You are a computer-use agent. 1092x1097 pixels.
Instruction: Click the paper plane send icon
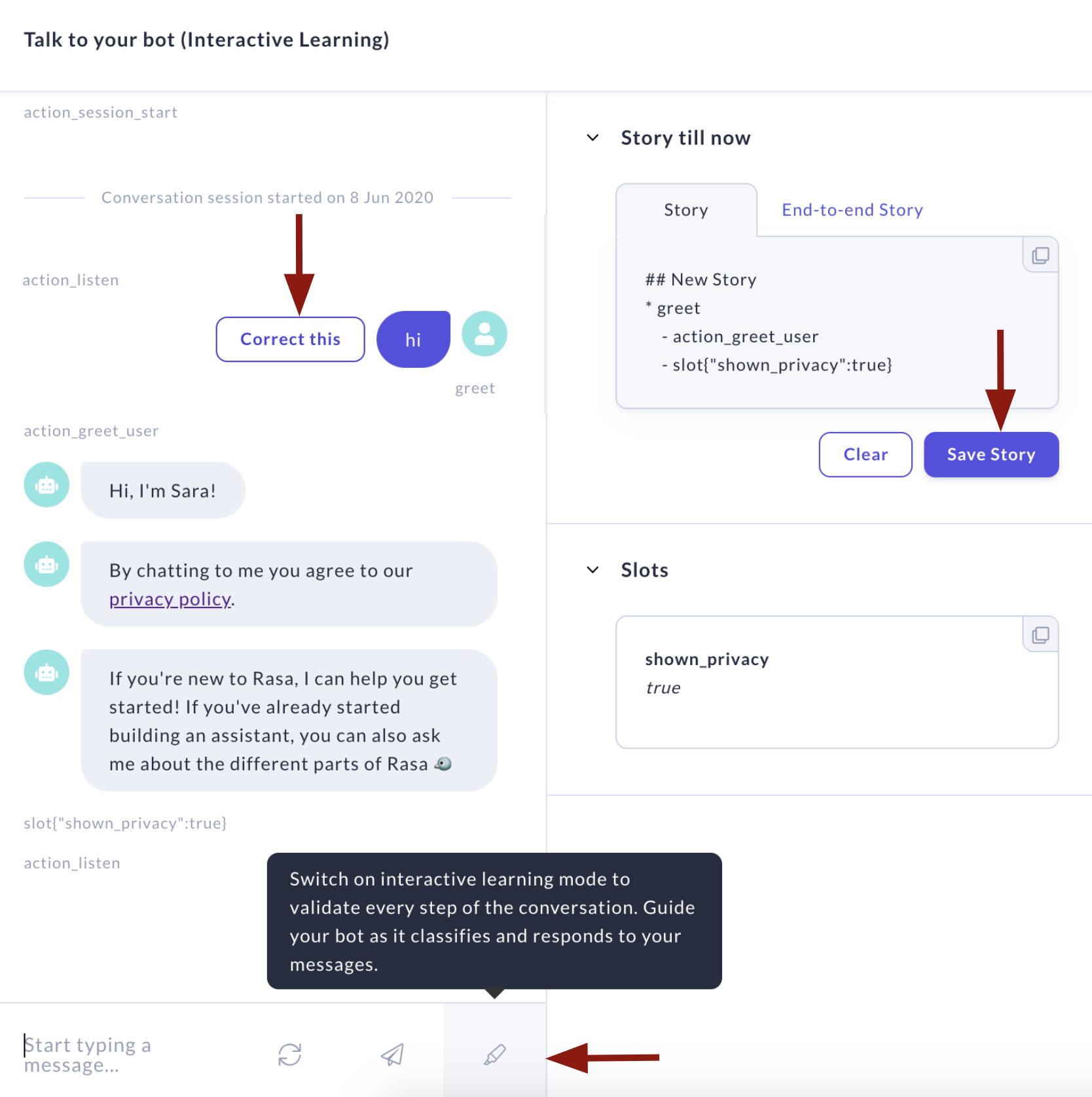point(393,1054)
